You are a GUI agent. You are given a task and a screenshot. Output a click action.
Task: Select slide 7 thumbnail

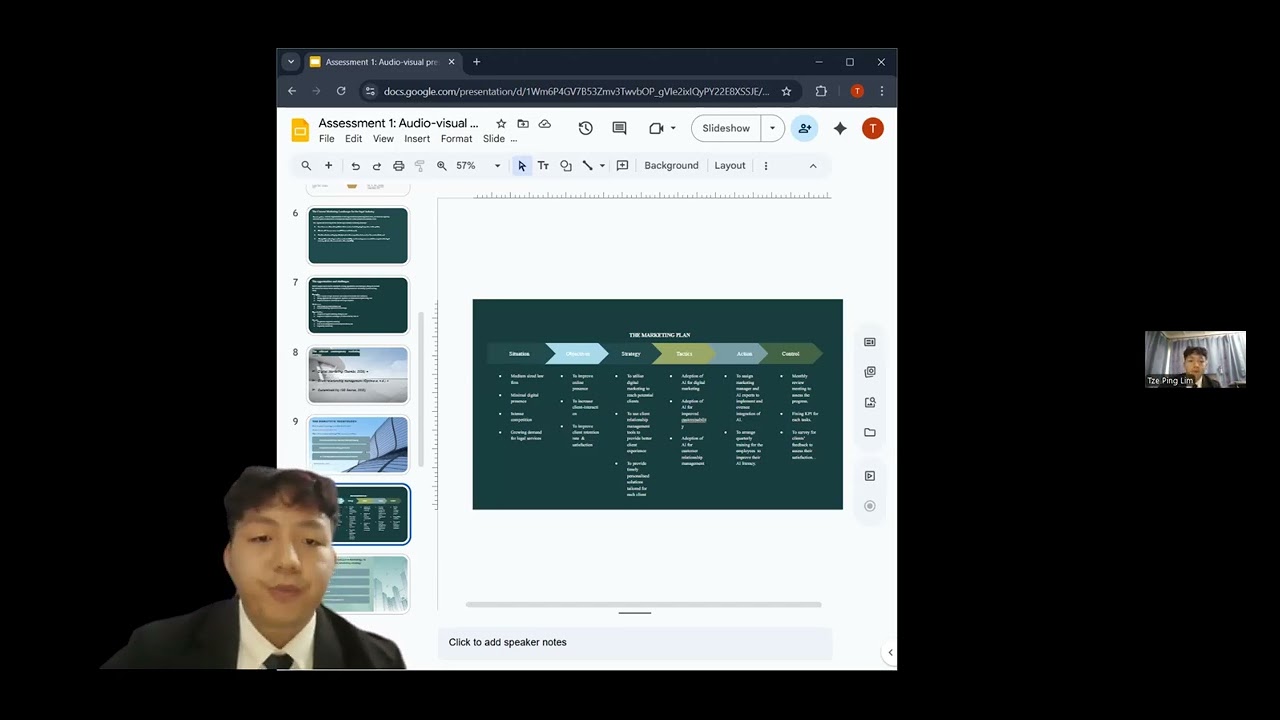tap(358, 305)
